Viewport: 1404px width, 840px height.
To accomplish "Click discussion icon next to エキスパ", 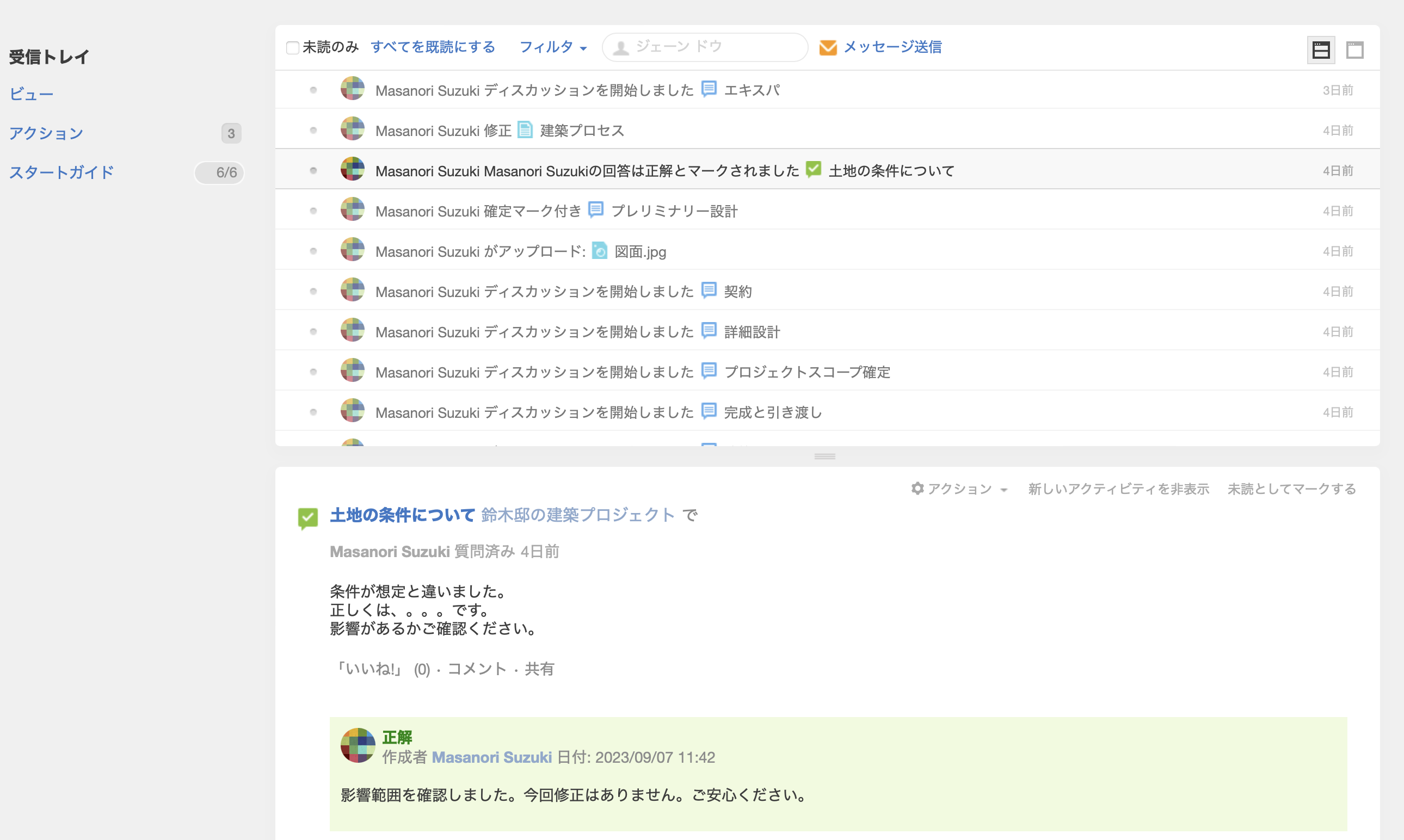I will click(x=708, y=89).
